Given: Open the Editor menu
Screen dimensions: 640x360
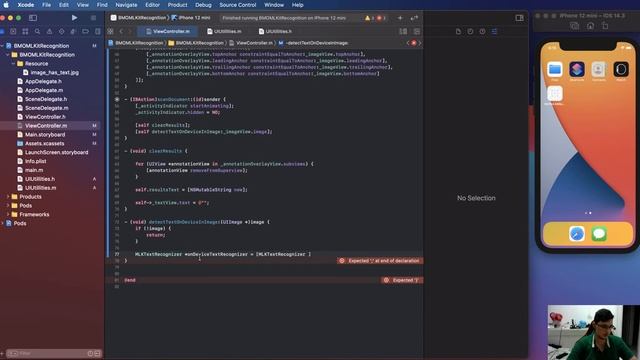Looking at the screenshot, I should pos(152,5).
